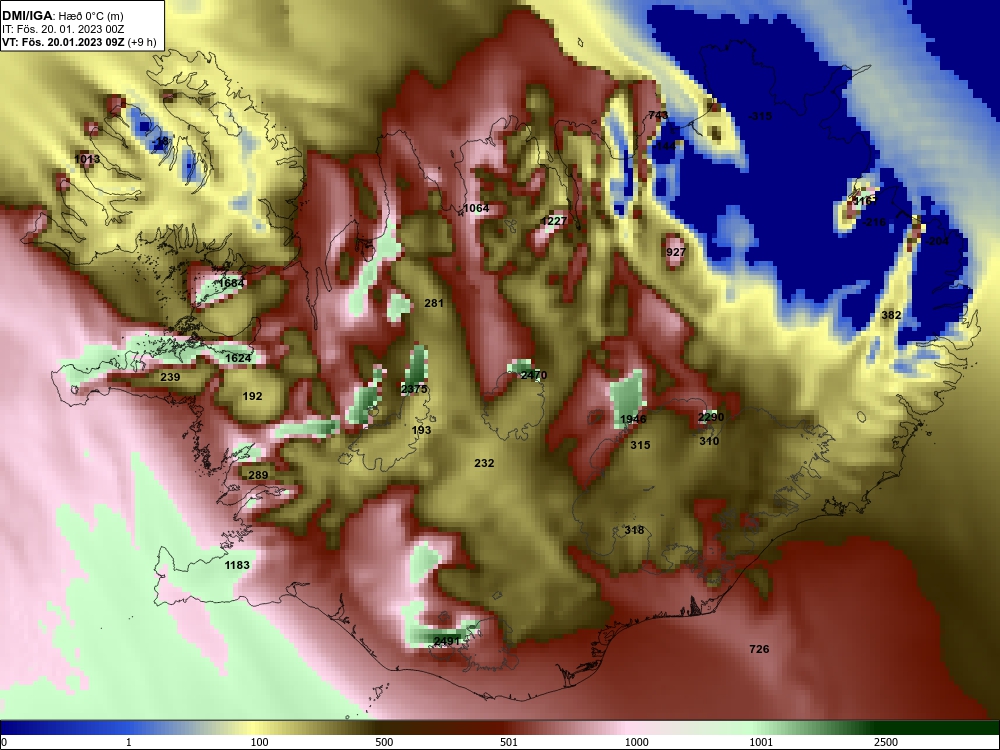Click the -204 value label

[937, 241]
